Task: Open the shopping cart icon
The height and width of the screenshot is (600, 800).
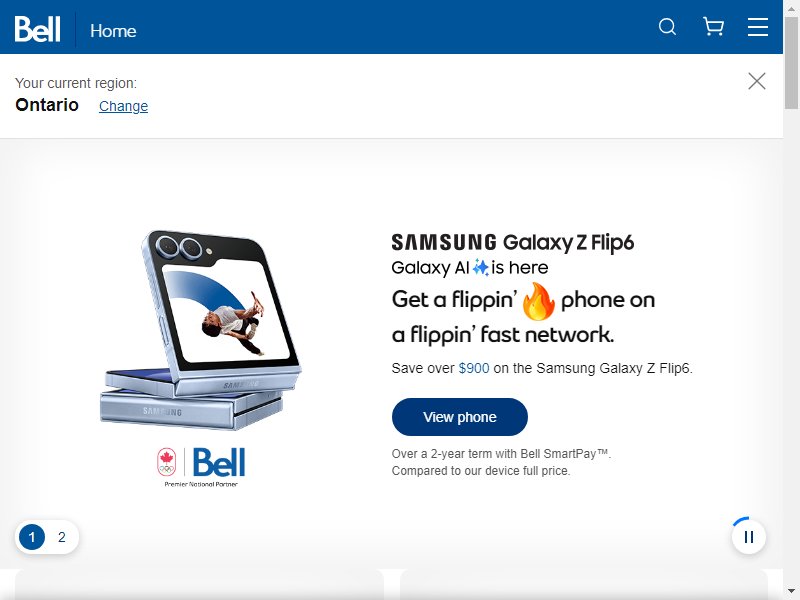Action: (713, 27)
